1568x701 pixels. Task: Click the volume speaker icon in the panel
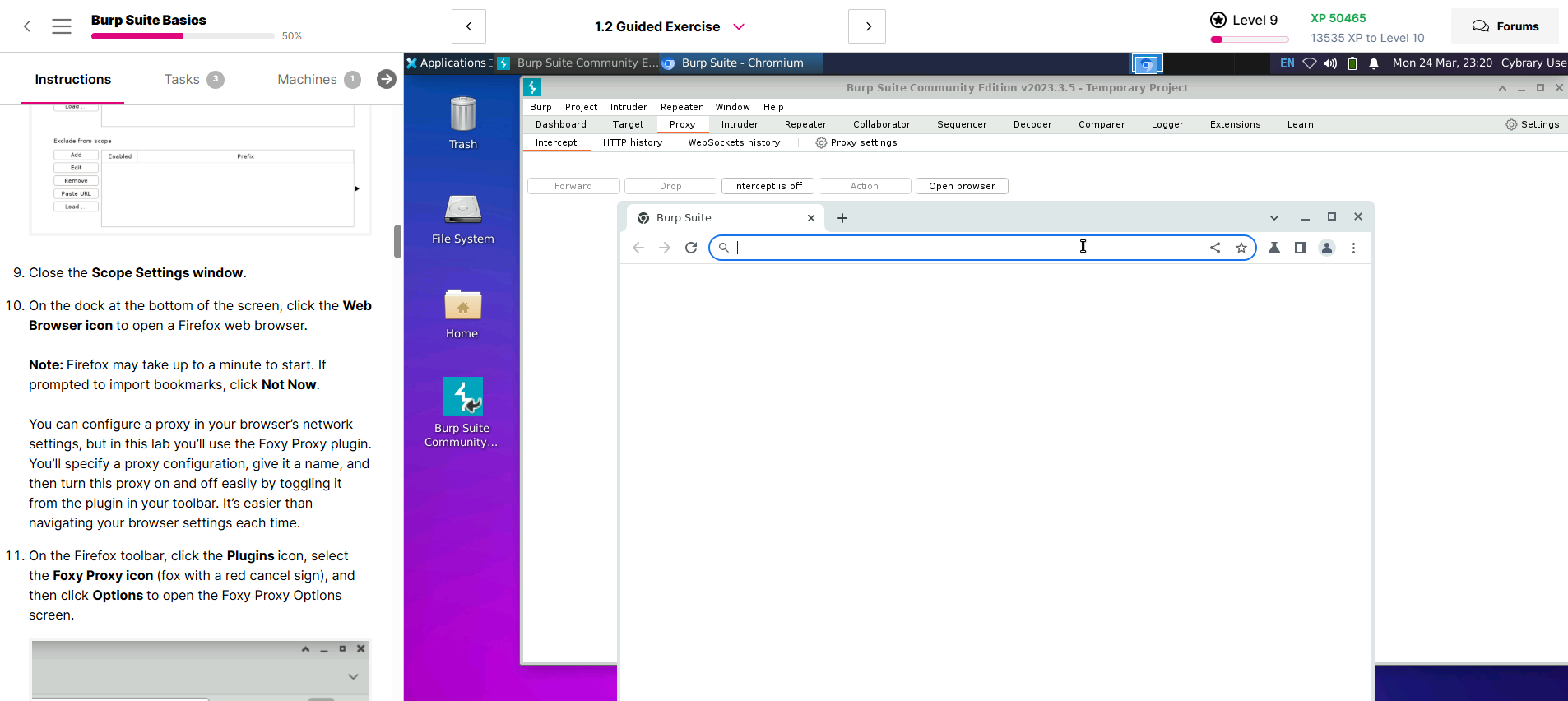(x=1330, y=63)
